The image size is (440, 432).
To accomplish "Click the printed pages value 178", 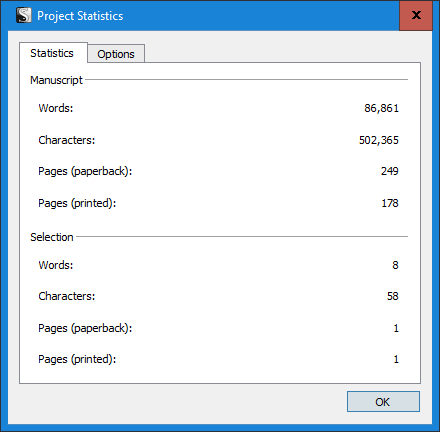I will (390, 203).
